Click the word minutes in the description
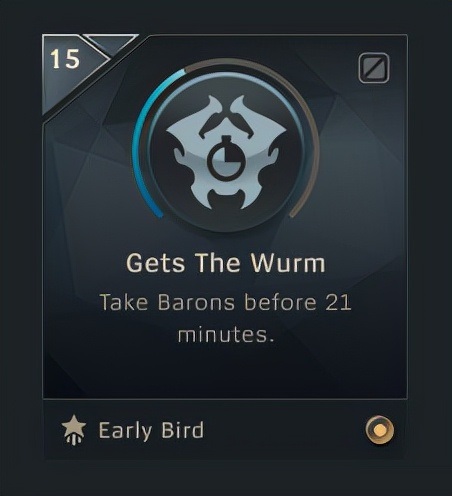Viewport: 452px width, 496px height. [226, 334]
